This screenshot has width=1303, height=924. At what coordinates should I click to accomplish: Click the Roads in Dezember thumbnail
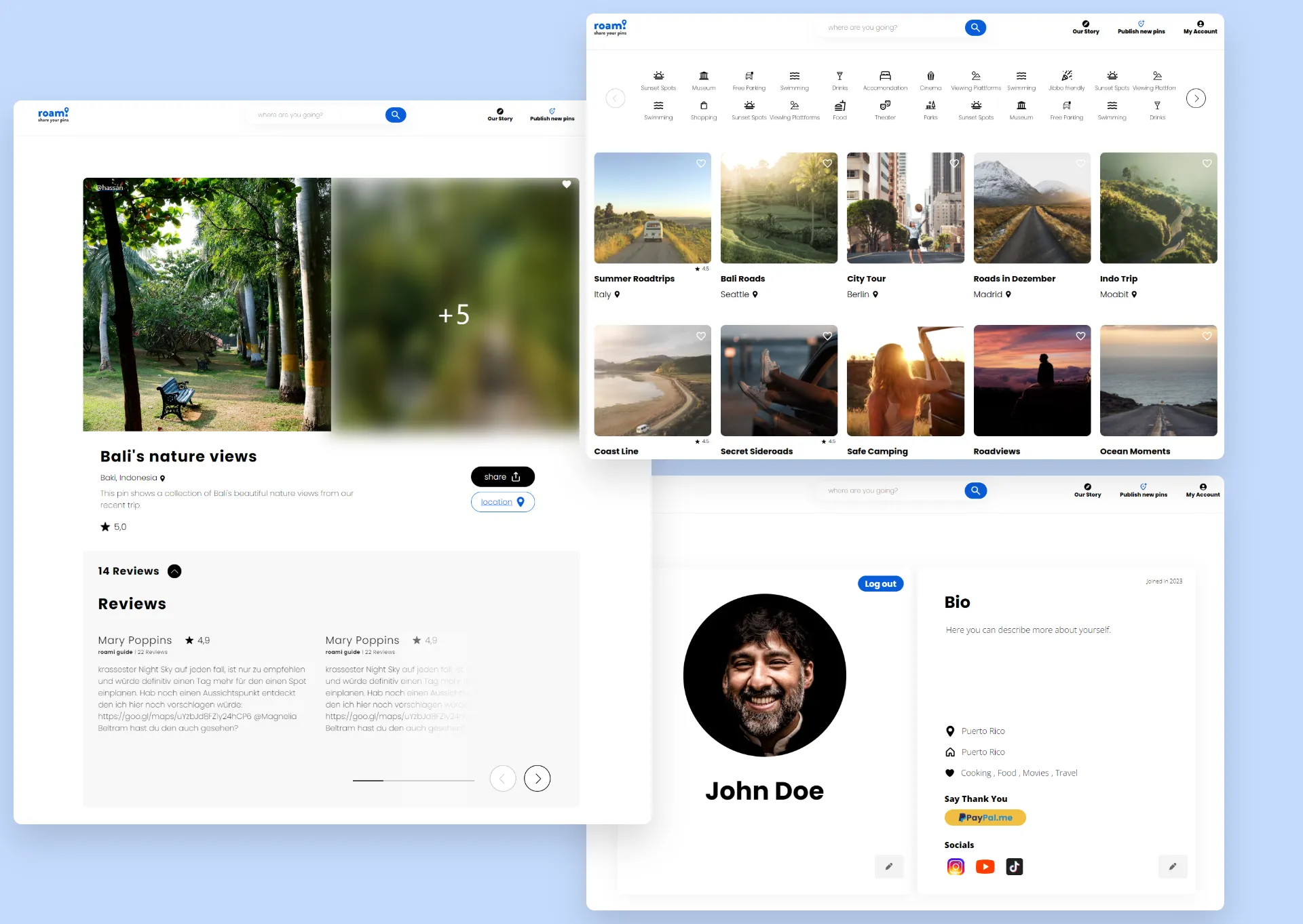(1032, 208)
